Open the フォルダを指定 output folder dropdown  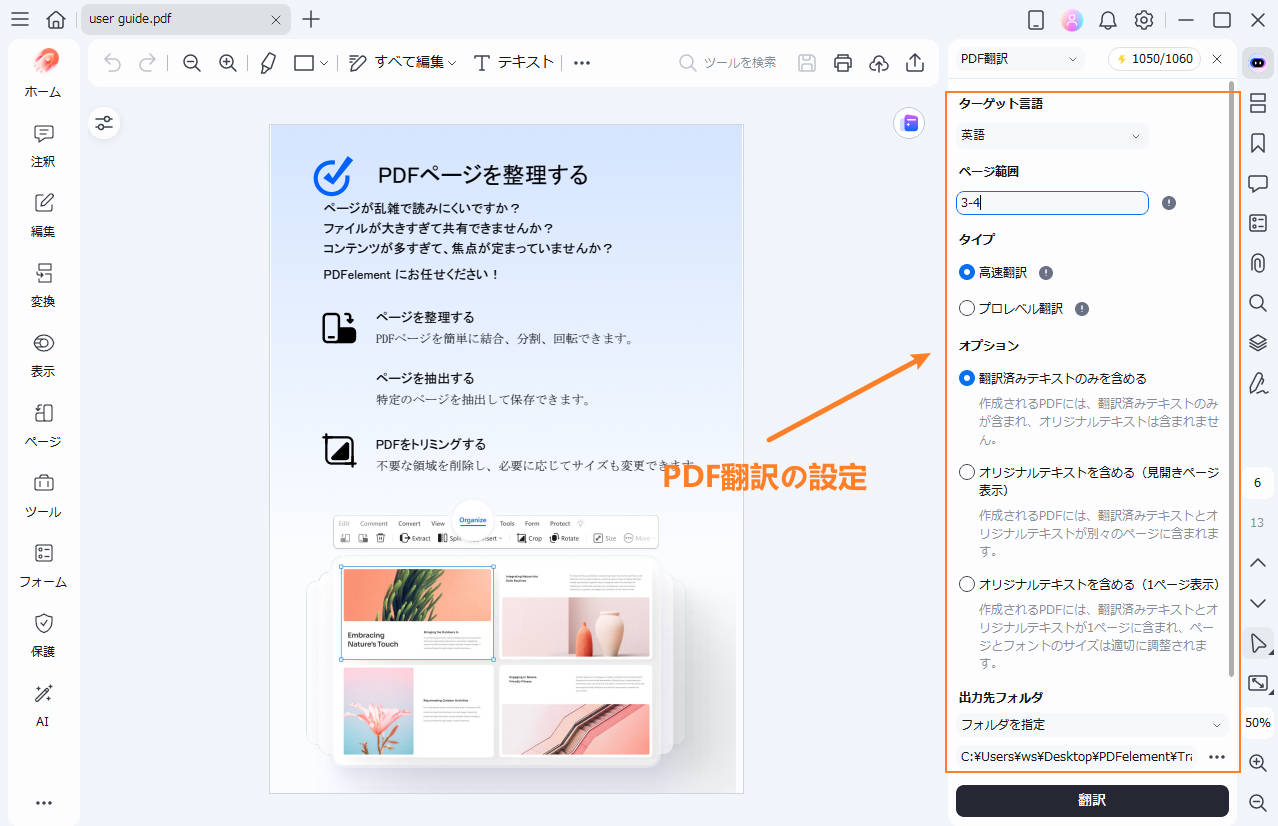1090,724
